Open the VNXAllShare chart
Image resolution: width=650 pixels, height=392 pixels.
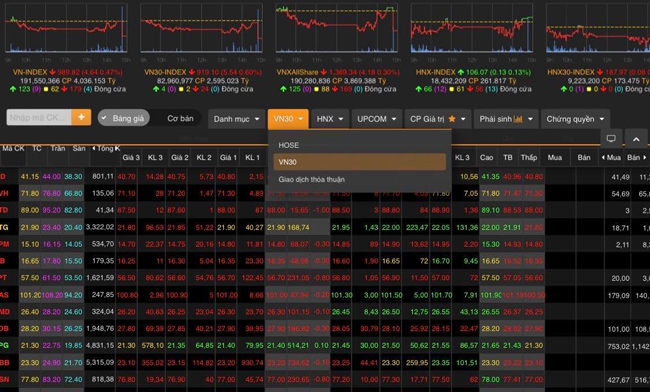coord(337,28)
